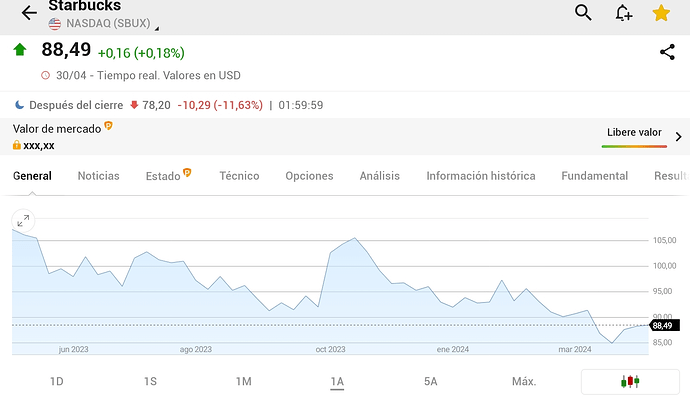Open the search magnifier icon
690x409 pixels.
pos(583,12)
